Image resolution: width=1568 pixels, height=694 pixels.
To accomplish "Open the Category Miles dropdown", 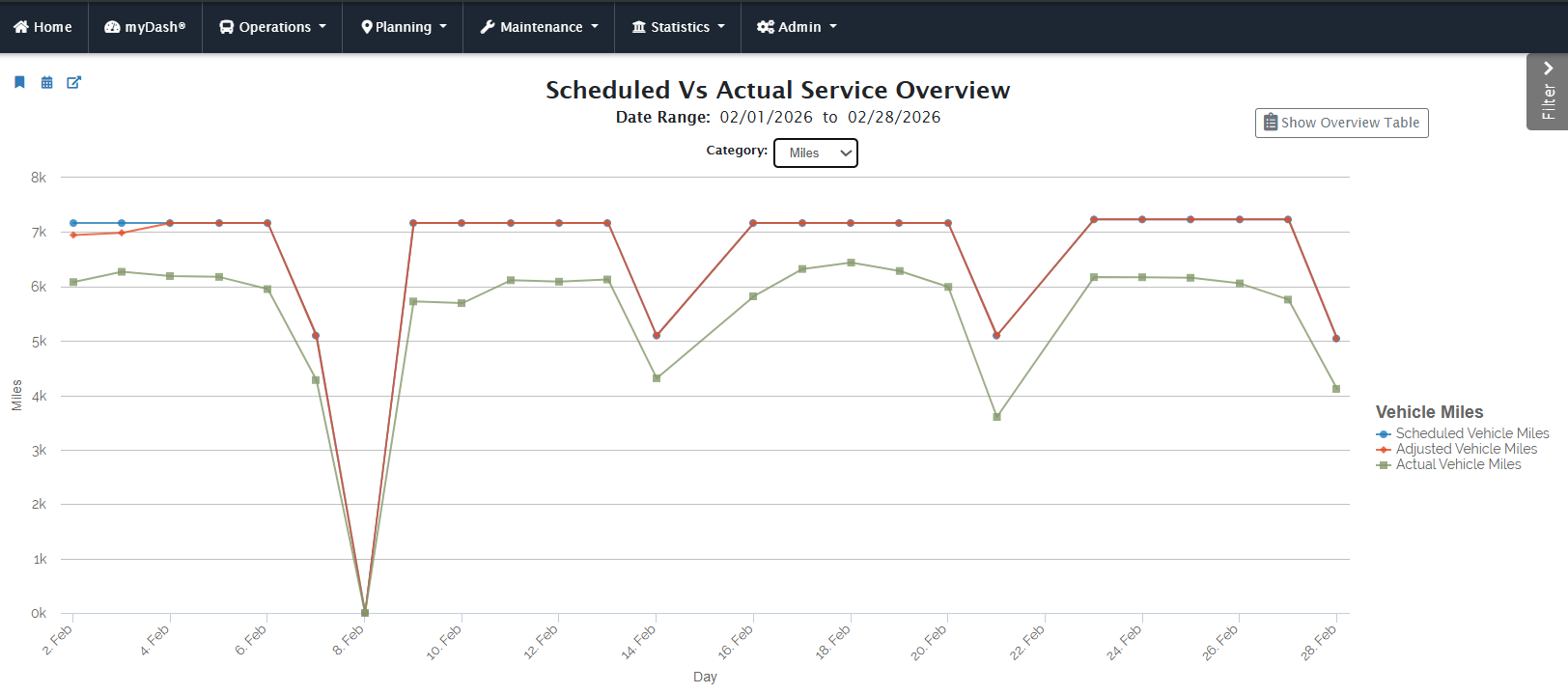I will 816,153.
